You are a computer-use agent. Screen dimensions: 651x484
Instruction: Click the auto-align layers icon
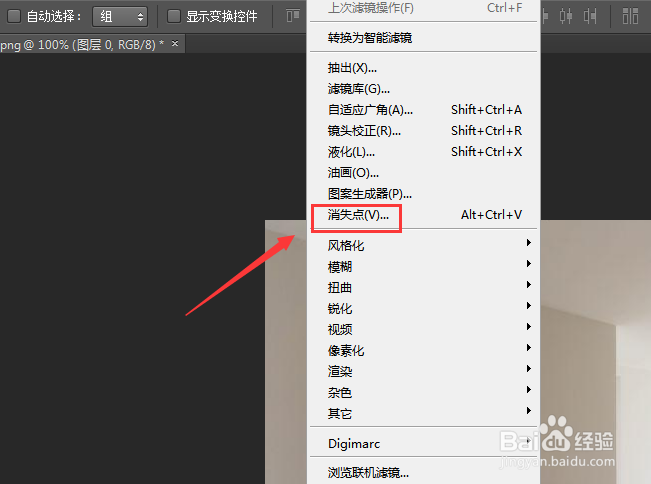pyautogui.click(x=630, y=16)
